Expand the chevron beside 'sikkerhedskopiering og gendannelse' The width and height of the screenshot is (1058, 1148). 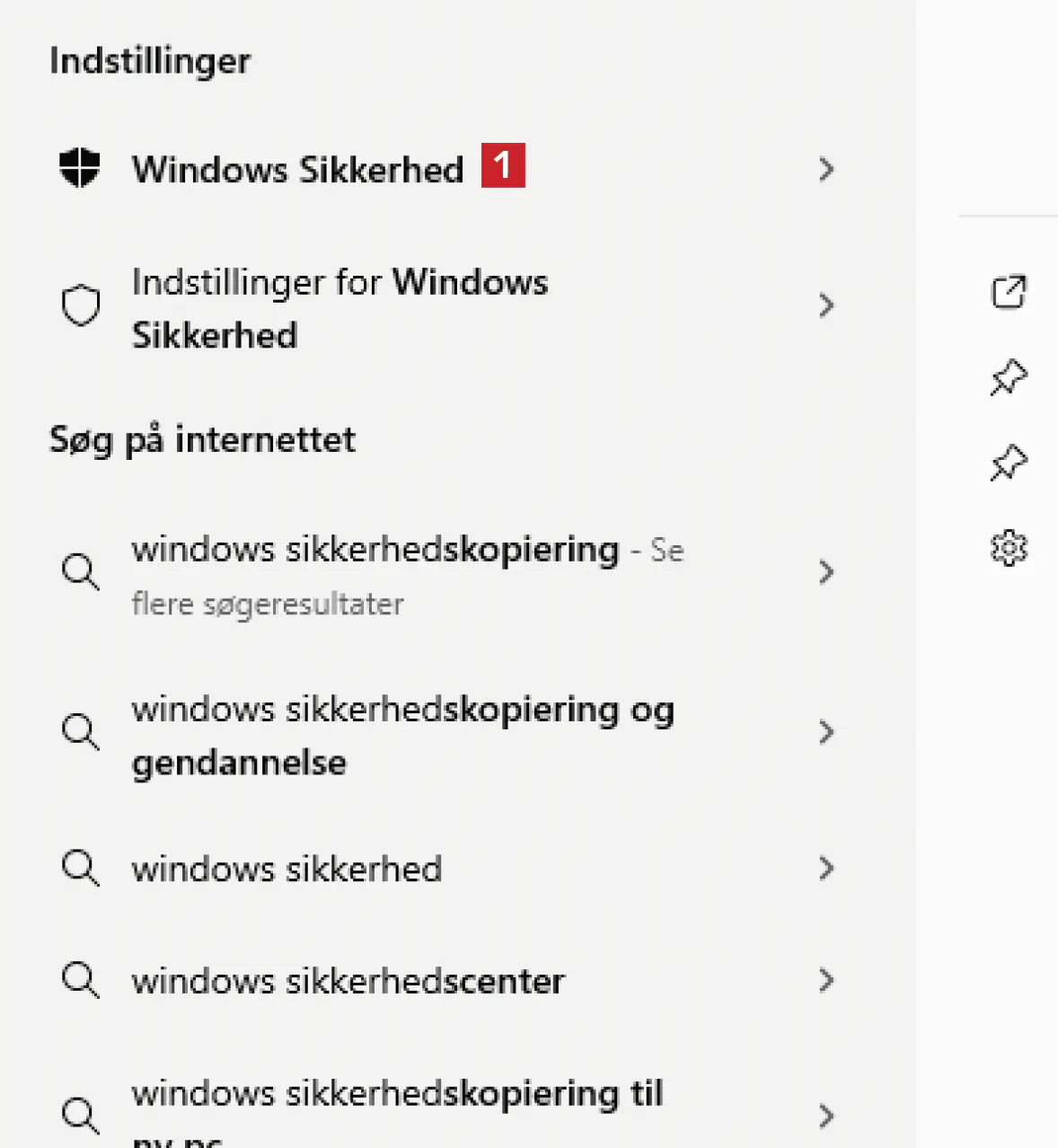pyautogui.click(x=826, y=732)
